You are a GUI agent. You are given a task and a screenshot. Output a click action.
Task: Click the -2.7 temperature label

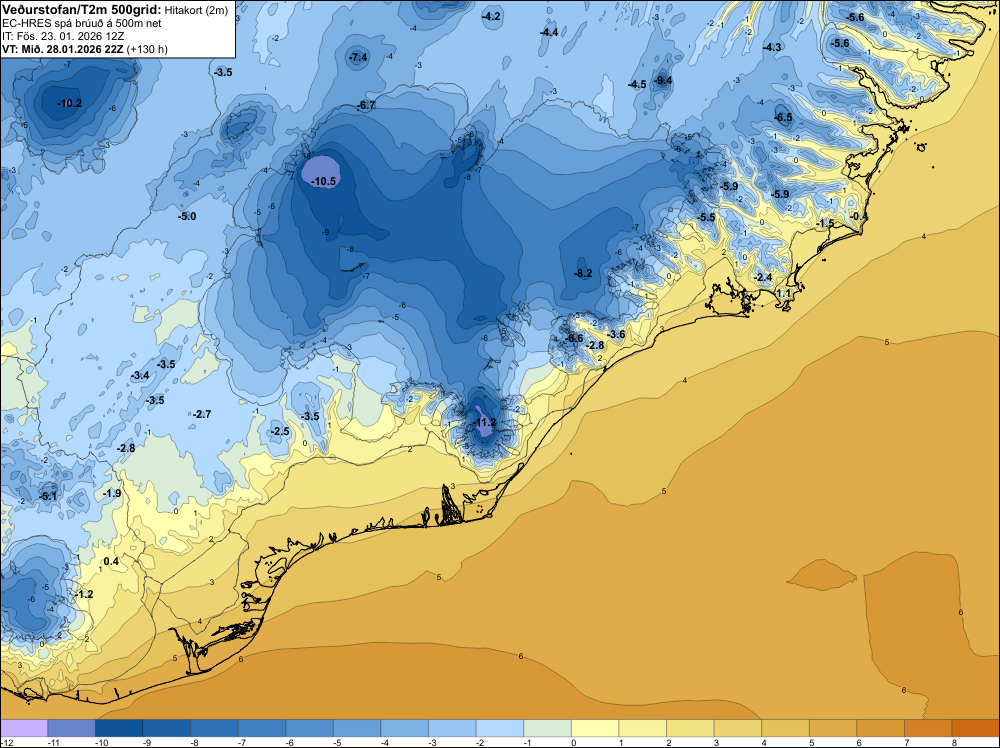click(202, 414)
